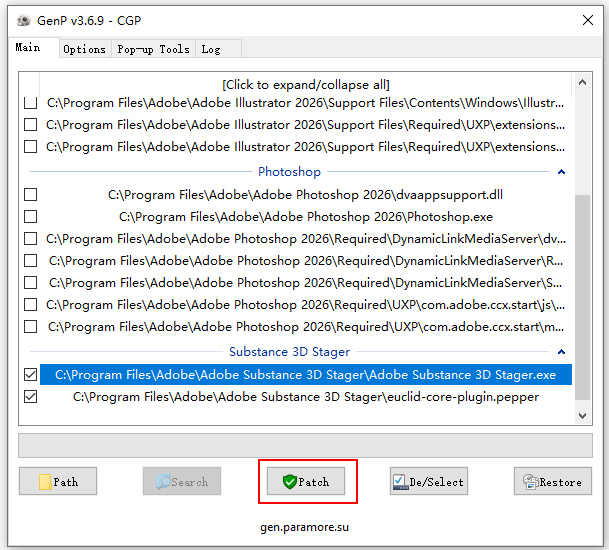Select the Photoshop.exe path row
Screen dimensions: 609x550
coord(306,217)
